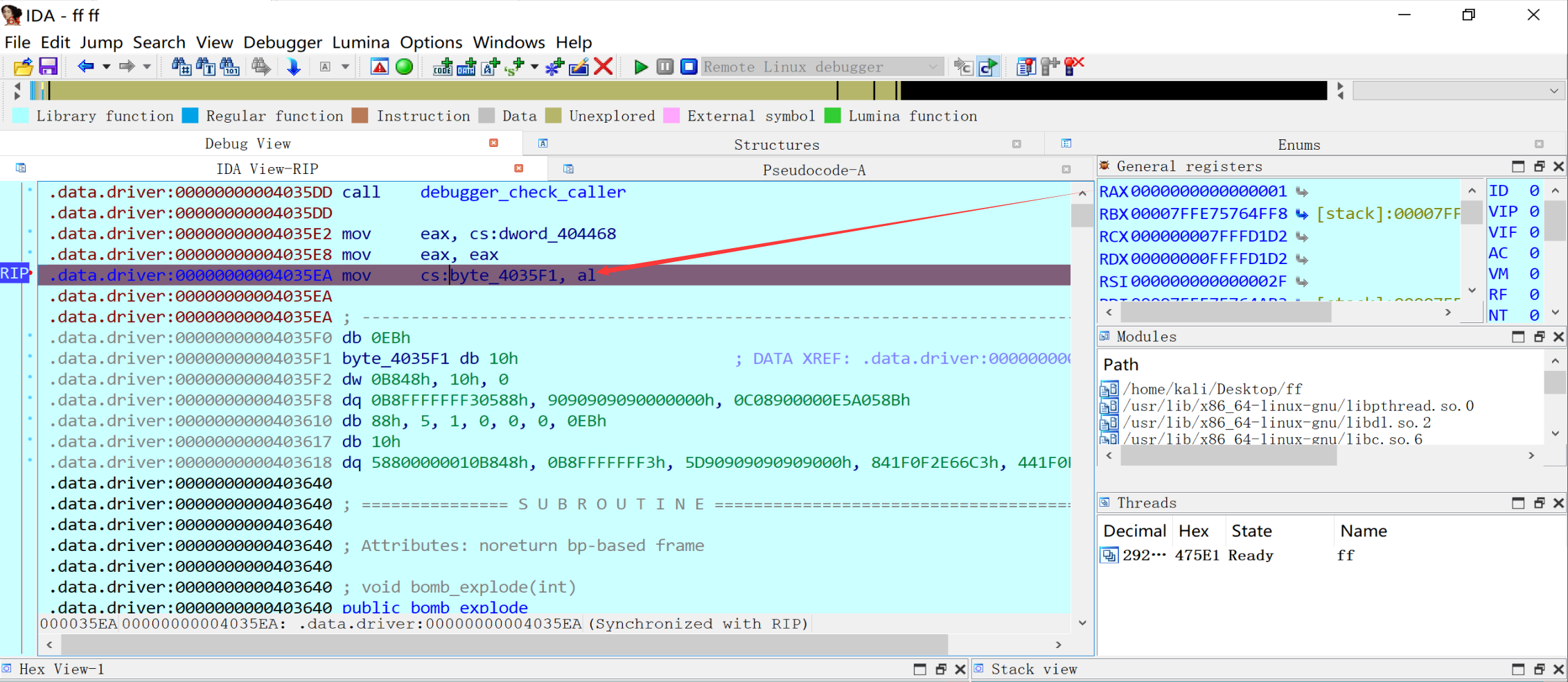The height and width of the screenshot is (682, 1568).
Task: Click the Path column header in Modules
Action: point(1120,365)
